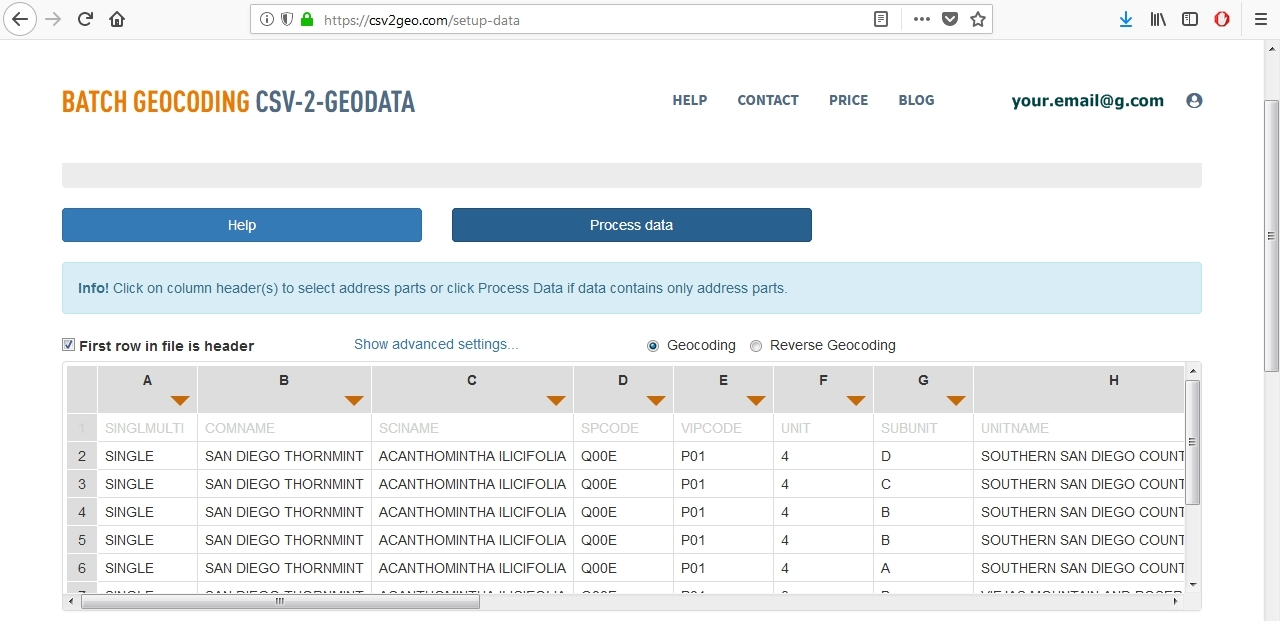
Task: Click the VIPCODE header cell
Action: (x=723, y=428)
